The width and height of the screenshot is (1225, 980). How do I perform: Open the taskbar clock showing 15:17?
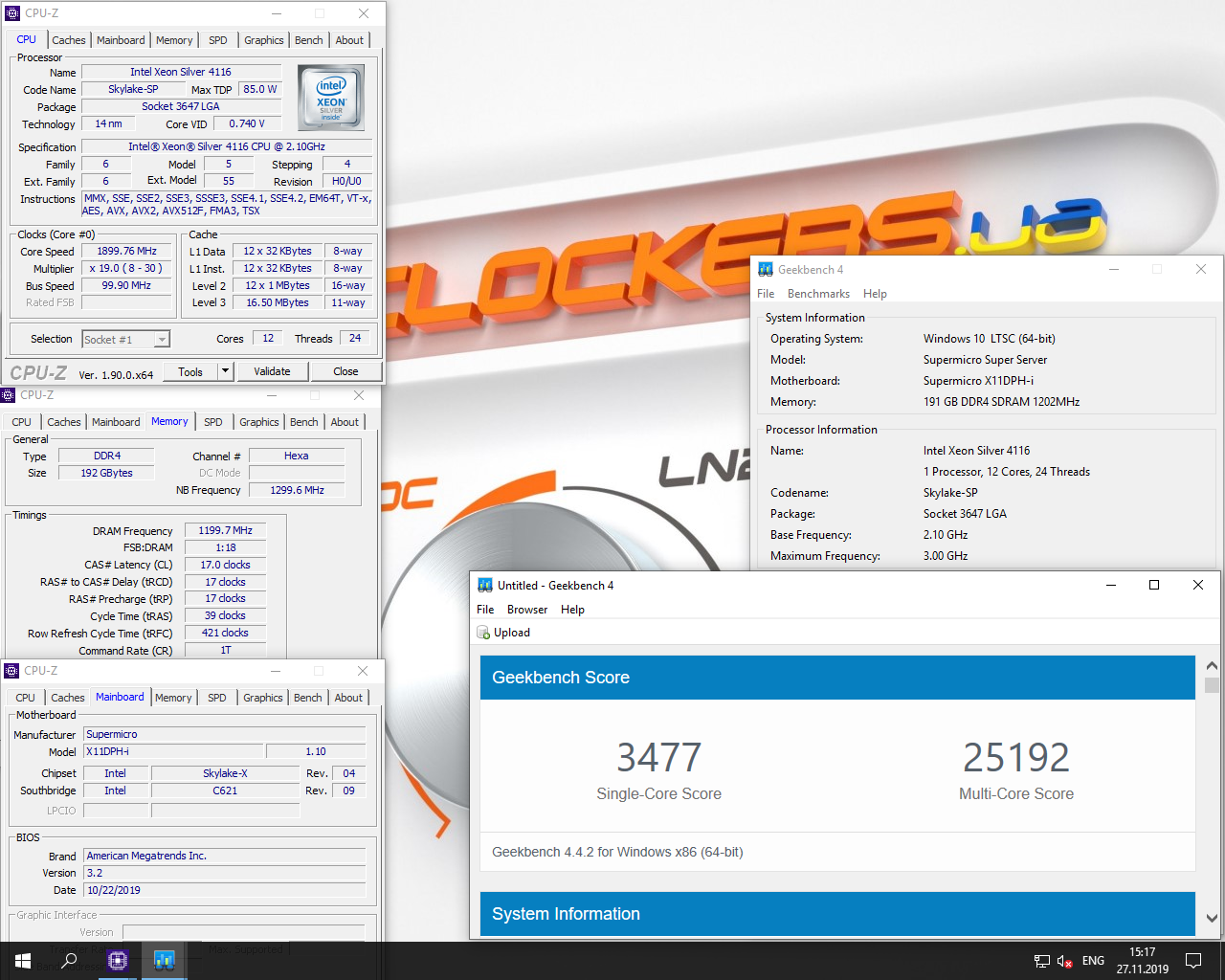[x=1142, y=961]
